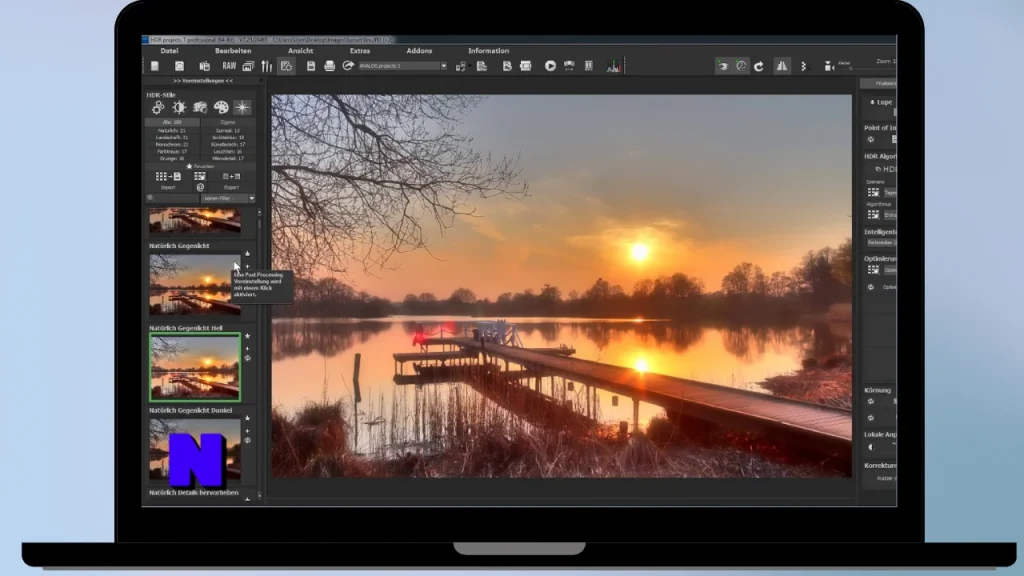Image resolution: width=1024 pixels, height=576 pixels.
Task: Filter presets by Leuchten
Action: tap(228, 152)
